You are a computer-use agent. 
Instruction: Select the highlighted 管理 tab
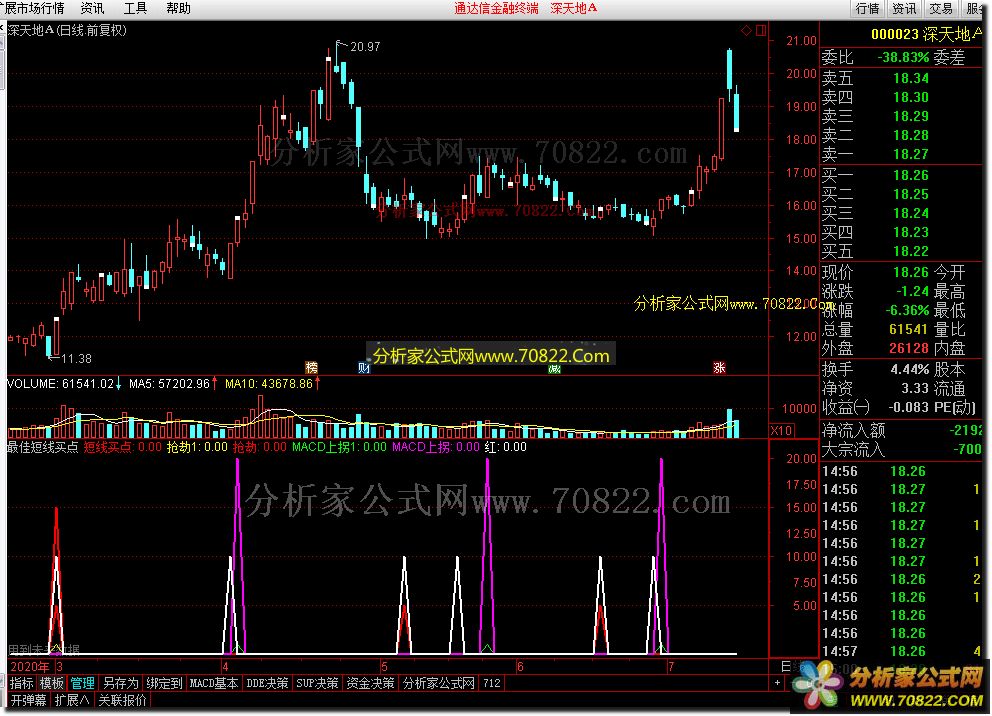pyautogui.click(x=82, y=683)
